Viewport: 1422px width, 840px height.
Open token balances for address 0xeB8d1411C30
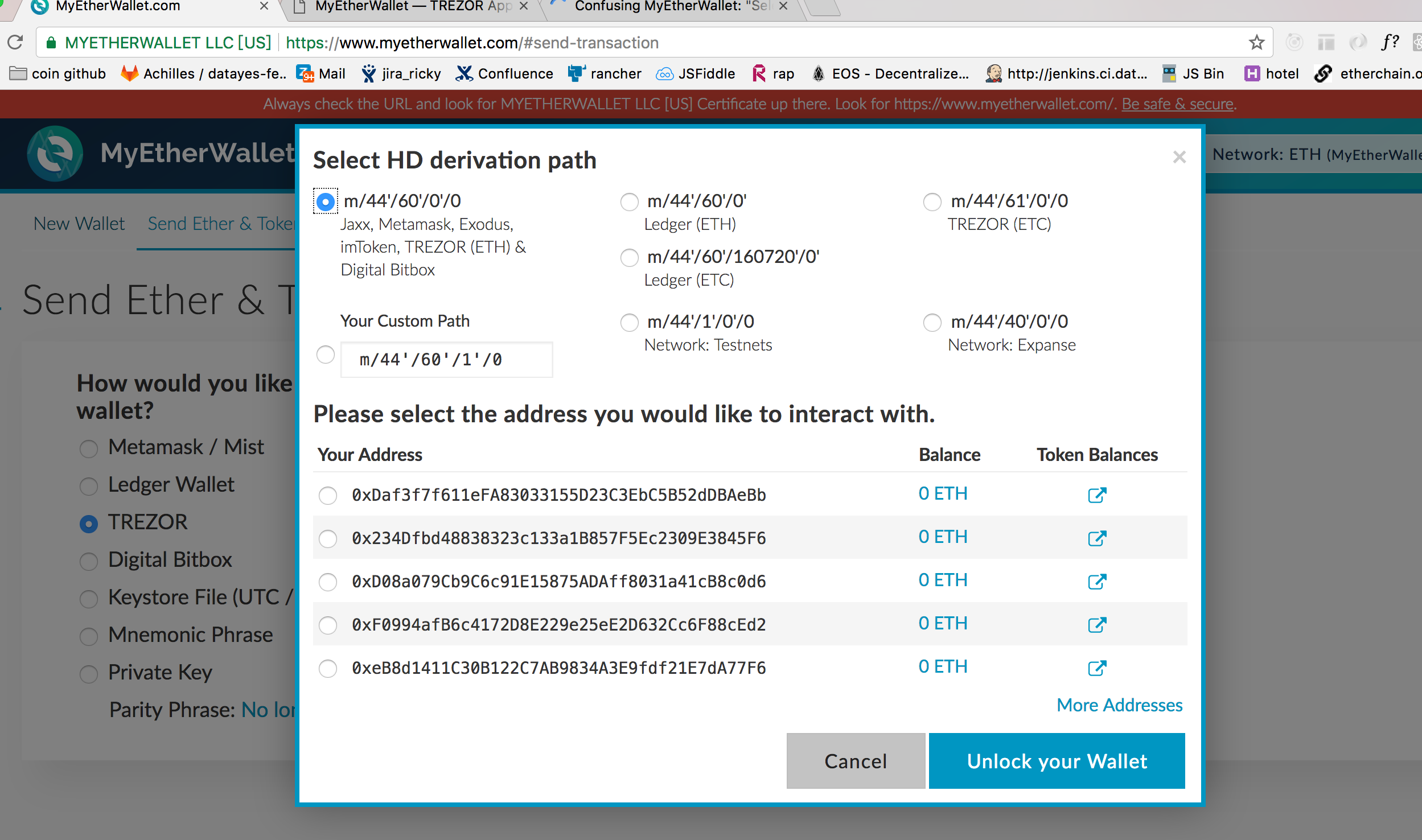click(x=1096, y=668)
